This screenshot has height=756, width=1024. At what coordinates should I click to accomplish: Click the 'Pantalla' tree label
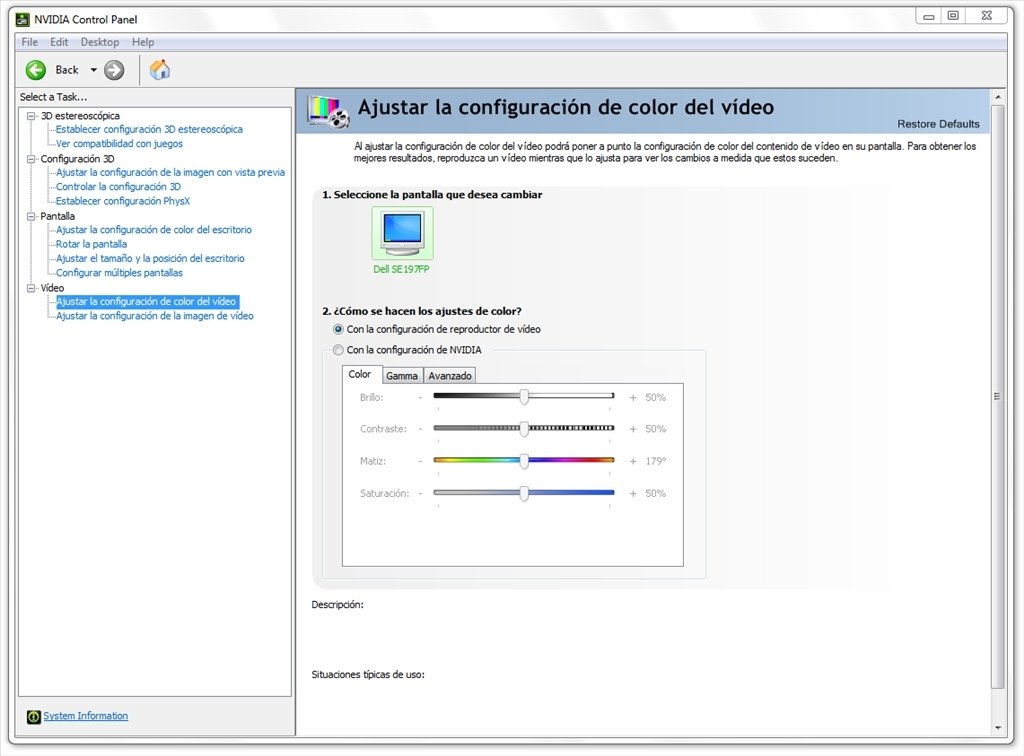[57, 216]
